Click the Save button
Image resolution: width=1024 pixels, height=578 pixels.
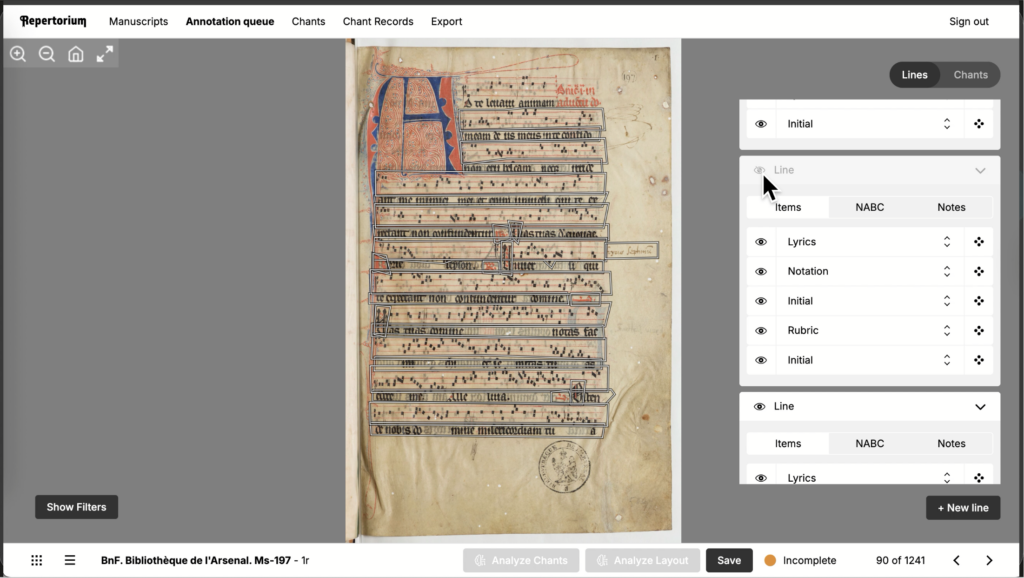coord(729,561)
